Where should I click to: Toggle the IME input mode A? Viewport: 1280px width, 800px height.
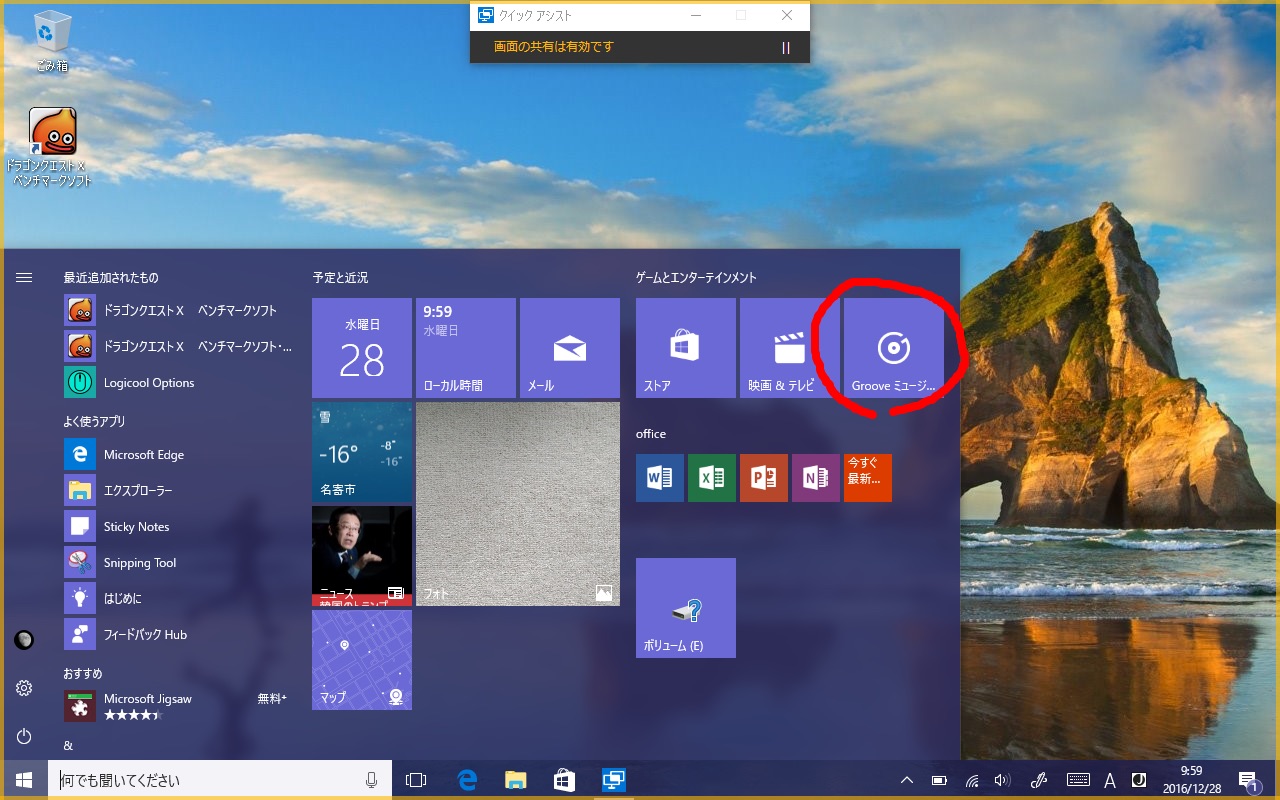[1110, 780]
